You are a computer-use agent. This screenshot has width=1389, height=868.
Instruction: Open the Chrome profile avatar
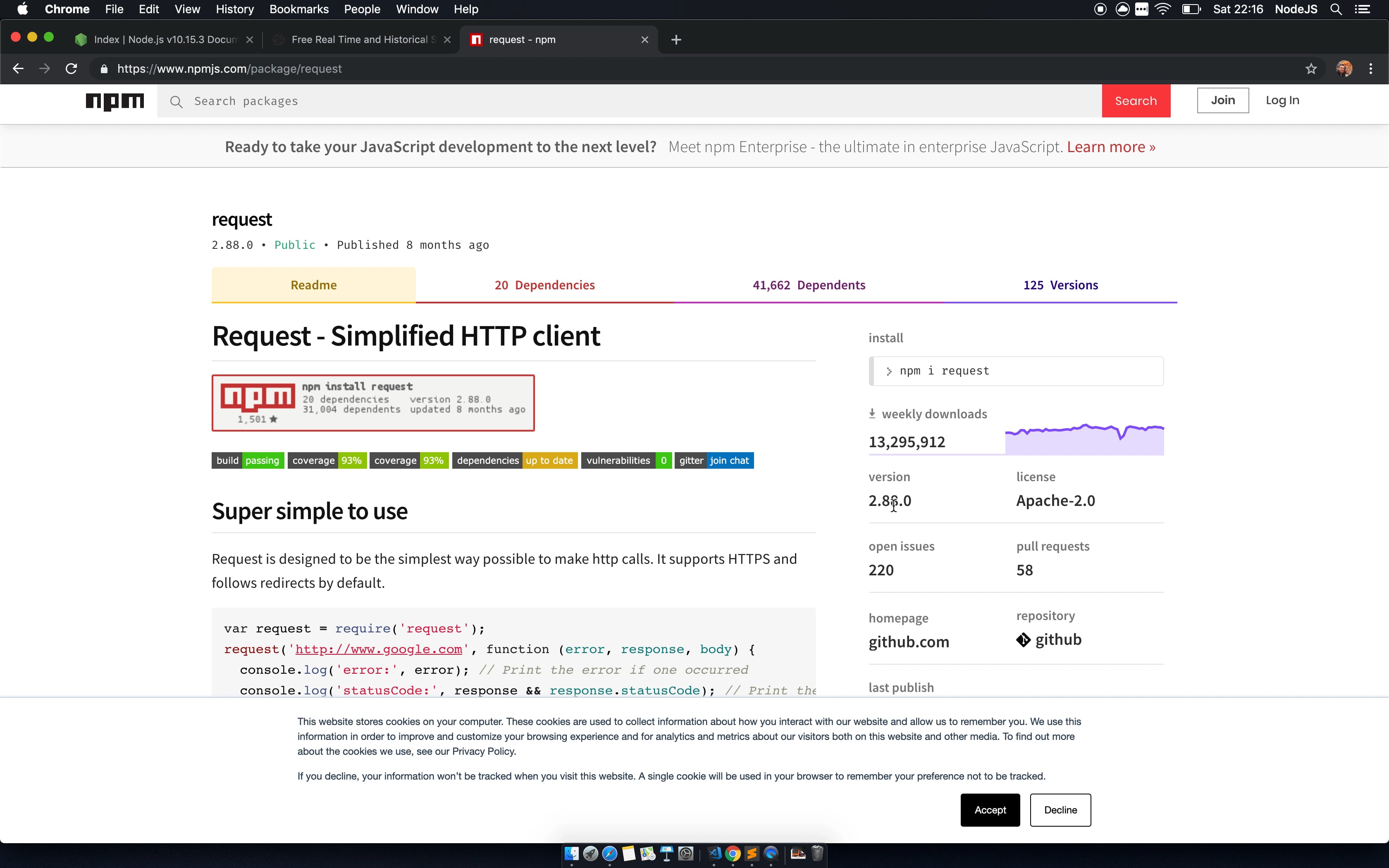[x=1344, y=69]
